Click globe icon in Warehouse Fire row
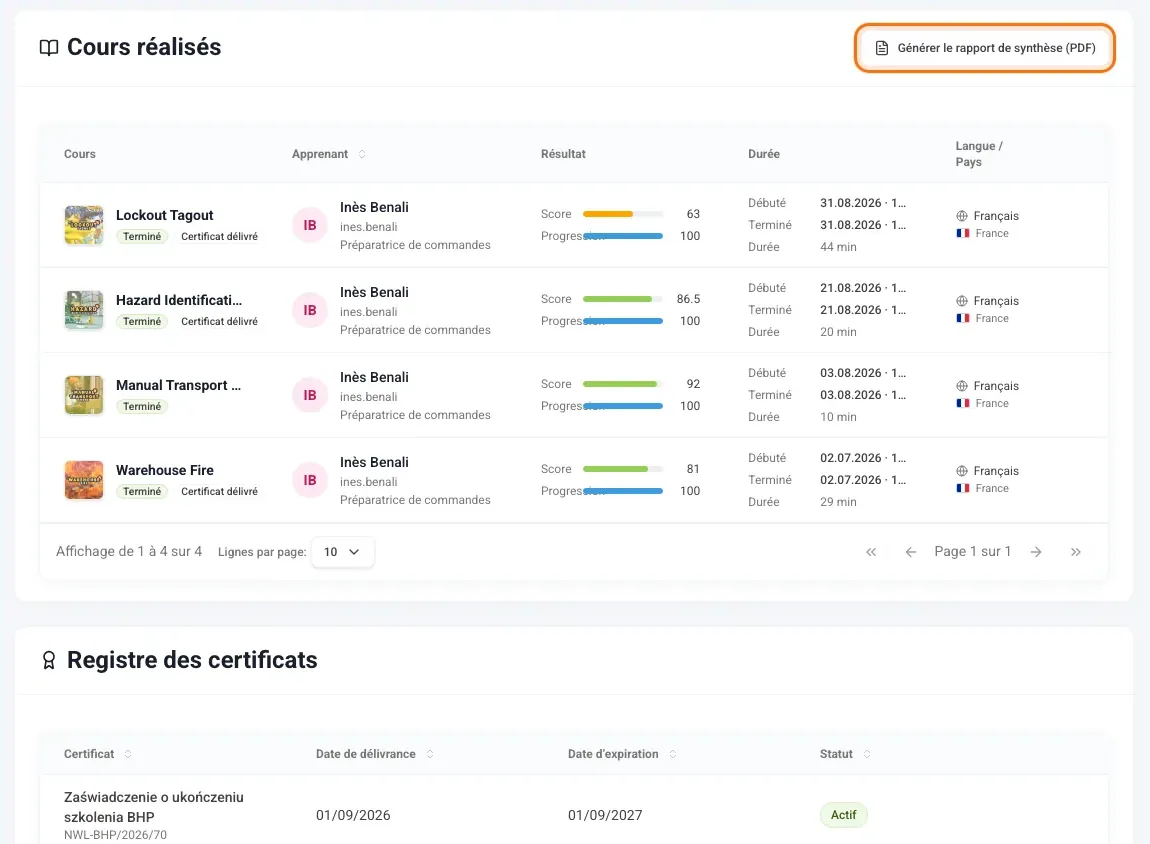This screenshot has width=1150, height=844. 962,471
